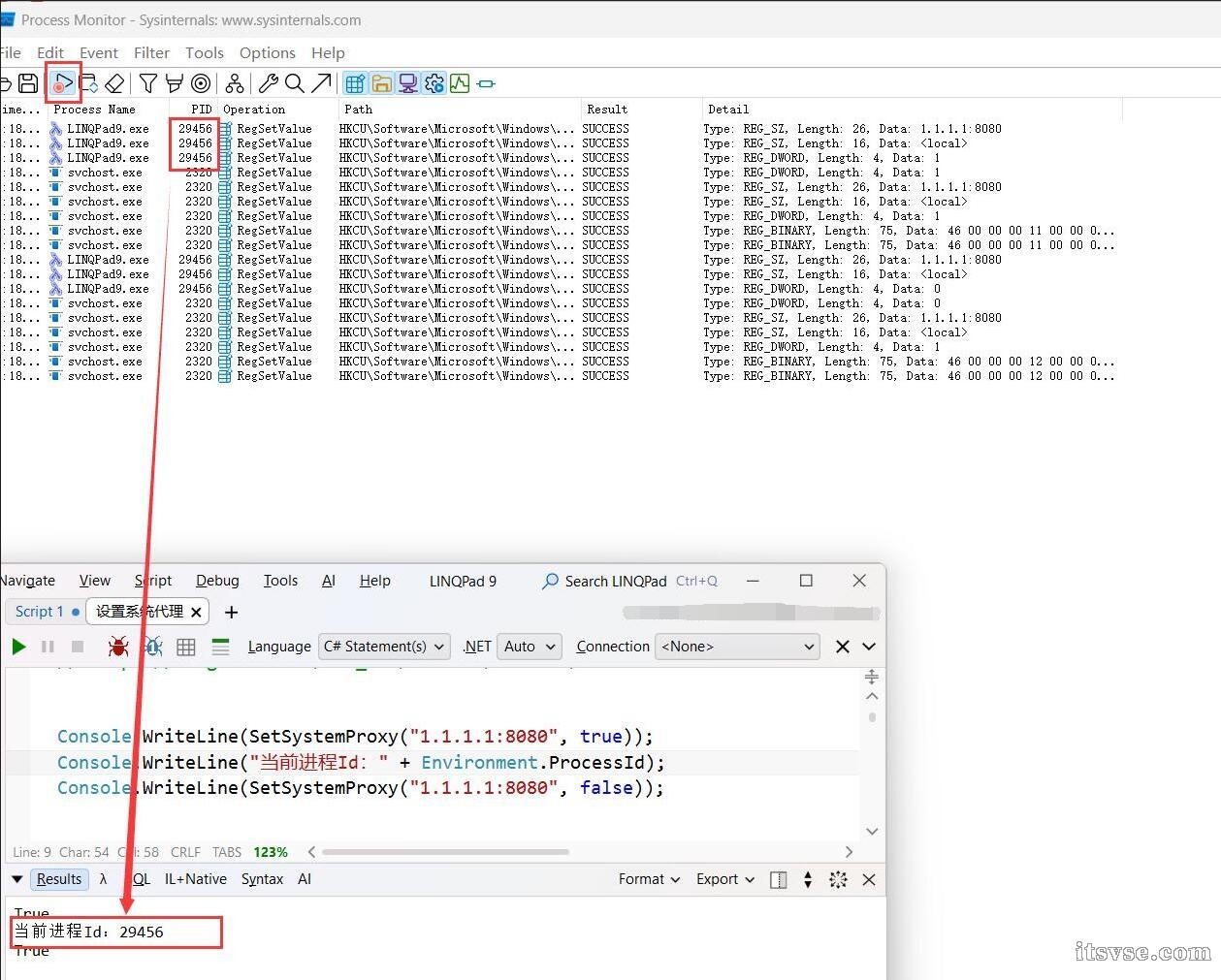1221x980 pixels.
Task: Click the 123% zoom indicator
Action: click(271, 852)
